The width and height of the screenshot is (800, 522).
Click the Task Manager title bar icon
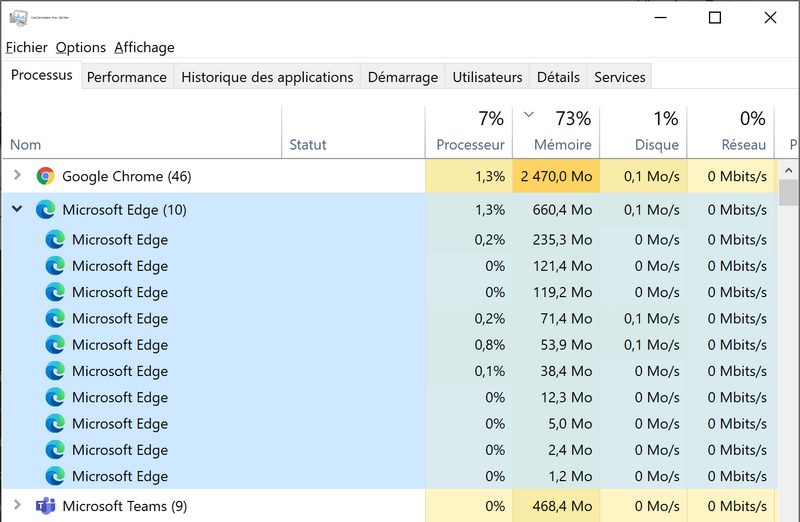[x=18, y=17]
